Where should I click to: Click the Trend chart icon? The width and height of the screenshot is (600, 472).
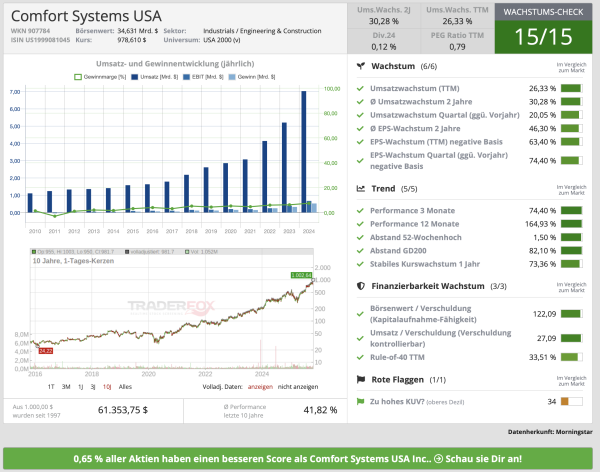coord(360,188)
